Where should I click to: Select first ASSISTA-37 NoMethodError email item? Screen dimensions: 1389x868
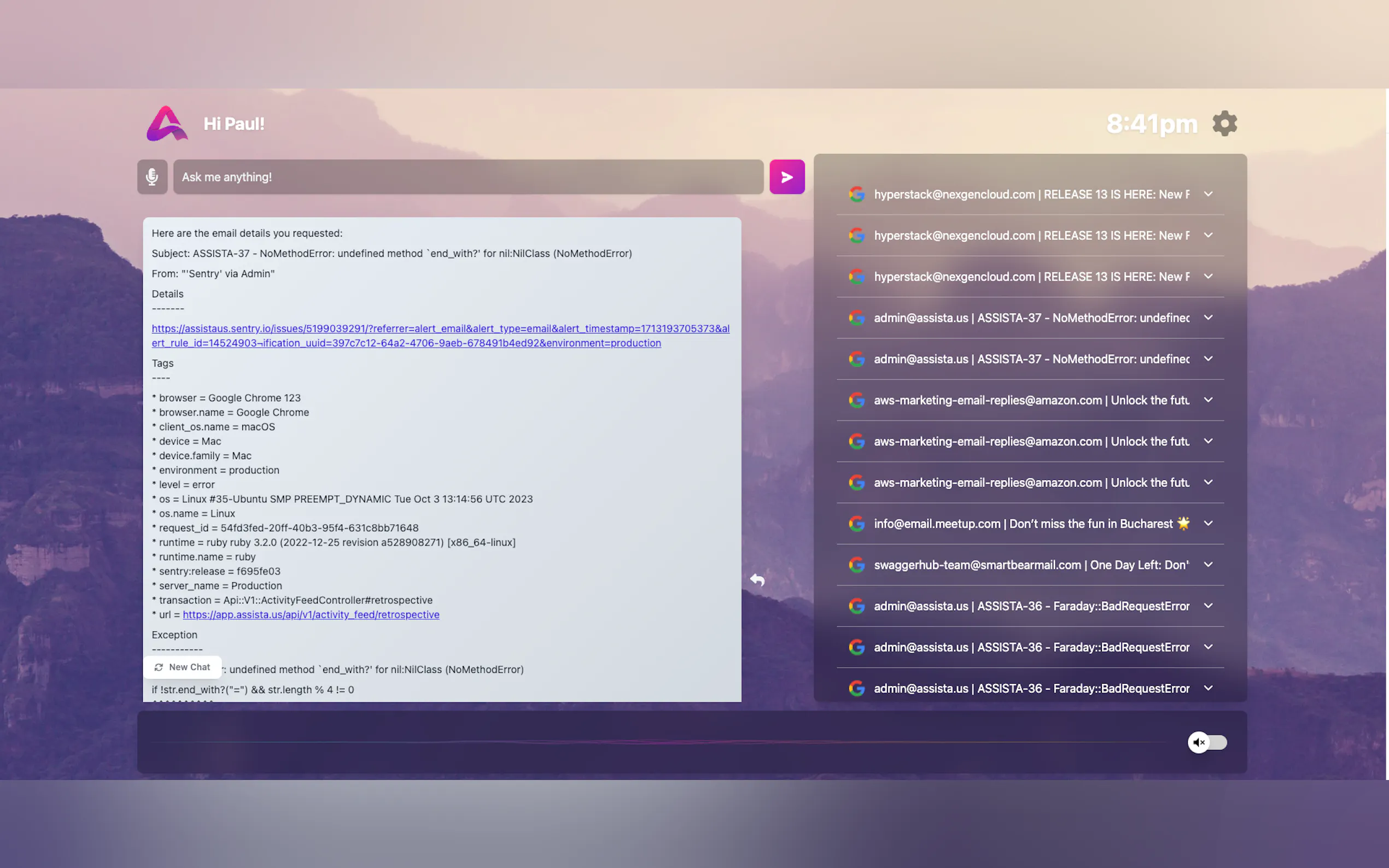(1031, 318)
